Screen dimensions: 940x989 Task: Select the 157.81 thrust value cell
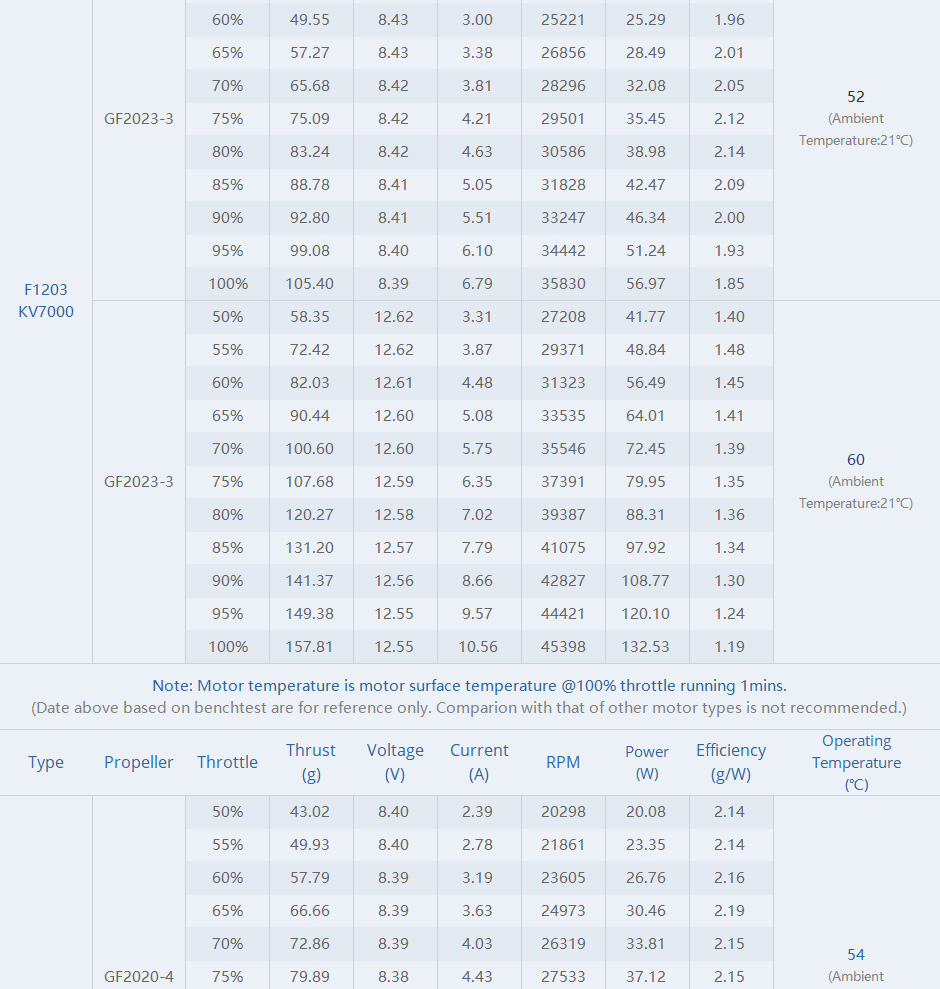(310, 647)
